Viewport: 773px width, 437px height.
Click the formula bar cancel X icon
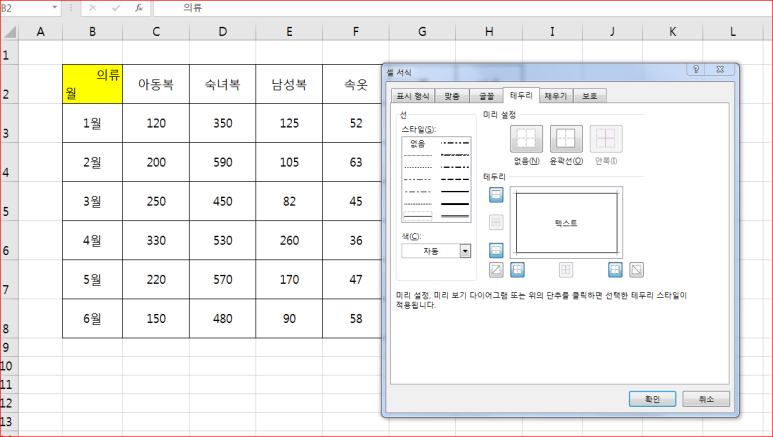(x=93, y=8)
